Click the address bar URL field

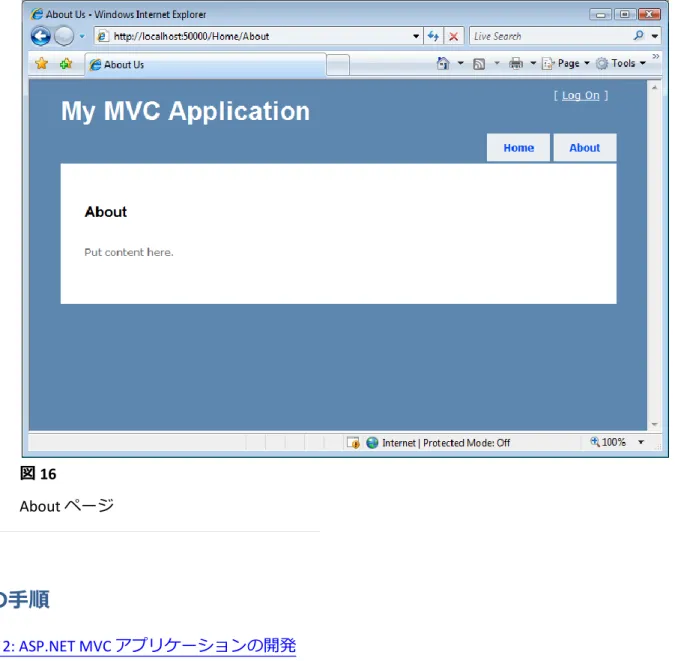point(257,36)
